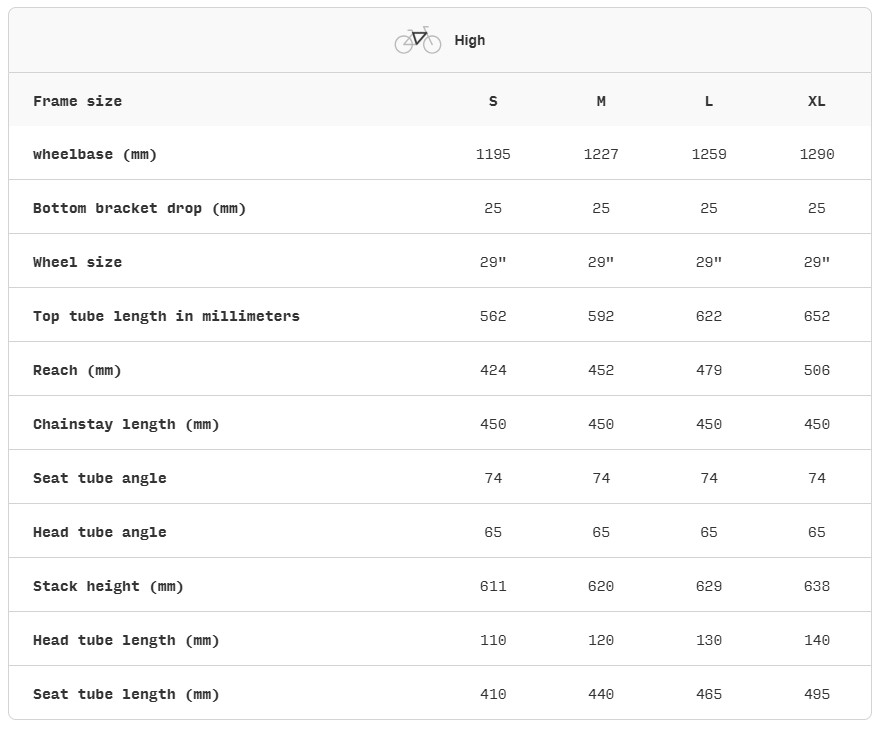Click the Head tube angle label
This screenshot has height=729, width=879.
(100, 532)
